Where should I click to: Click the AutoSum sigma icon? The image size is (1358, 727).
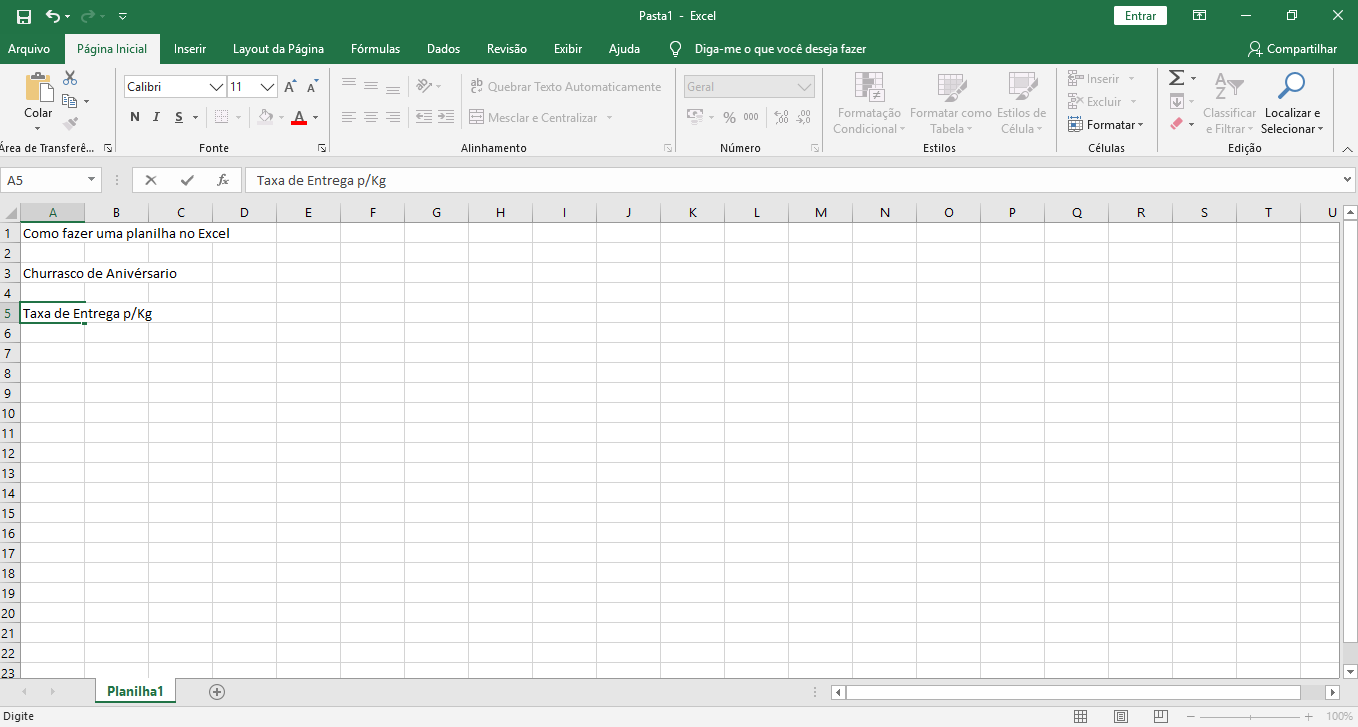pyautogui.click(x=1176, y=78)
